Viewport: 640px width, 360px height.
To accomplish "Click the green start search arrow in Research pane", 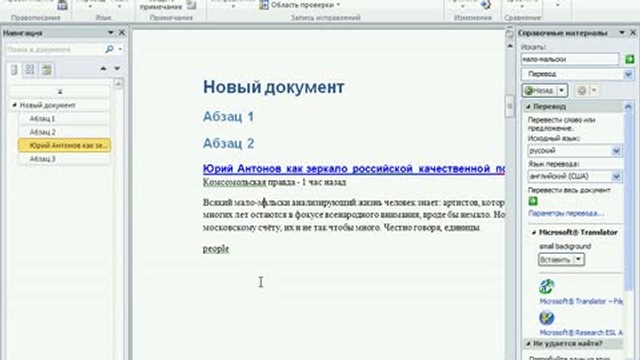I will (x=629, y=59).
